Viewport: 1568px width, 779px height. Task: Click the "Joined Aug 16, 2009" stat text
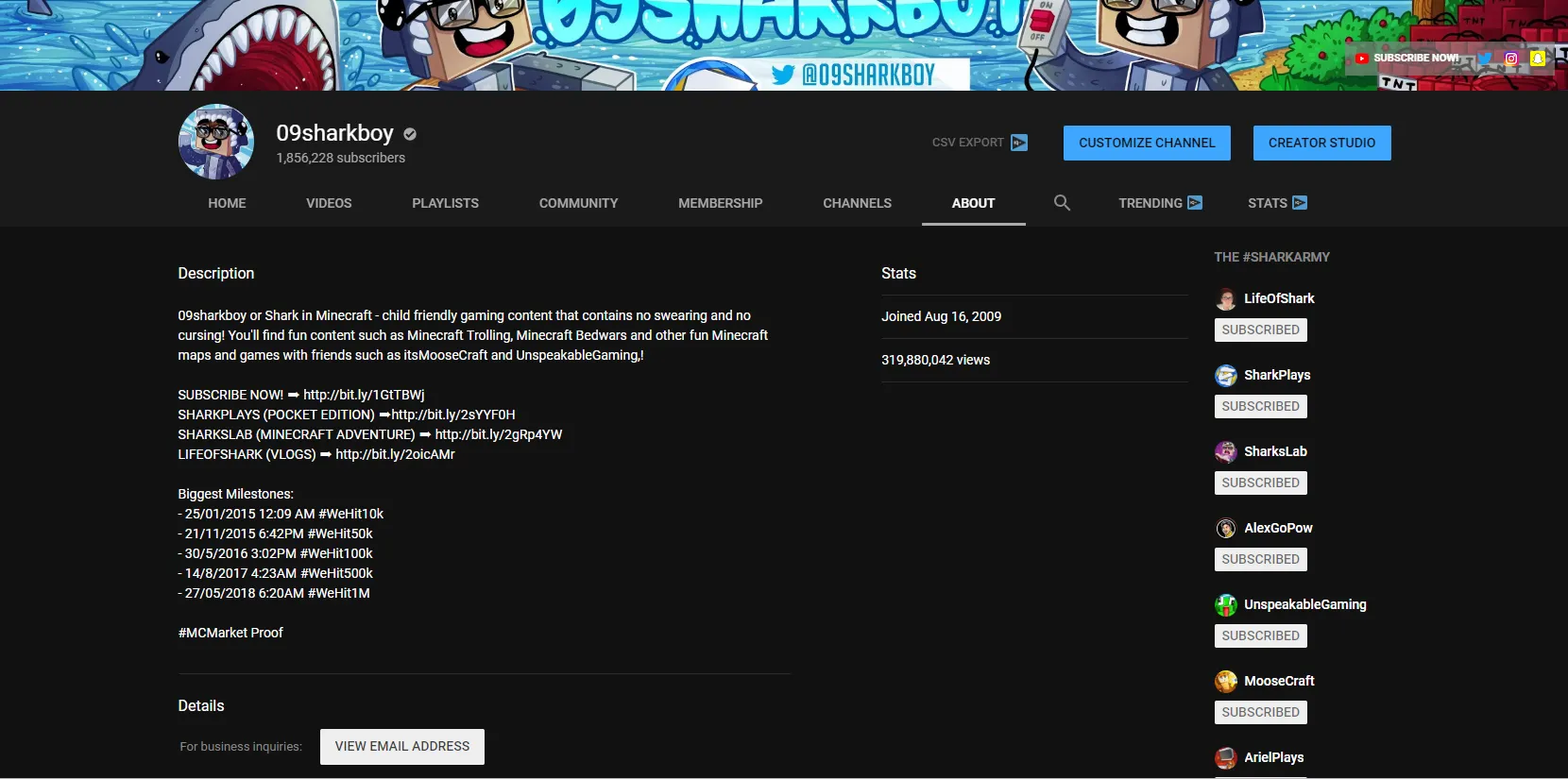942,316
